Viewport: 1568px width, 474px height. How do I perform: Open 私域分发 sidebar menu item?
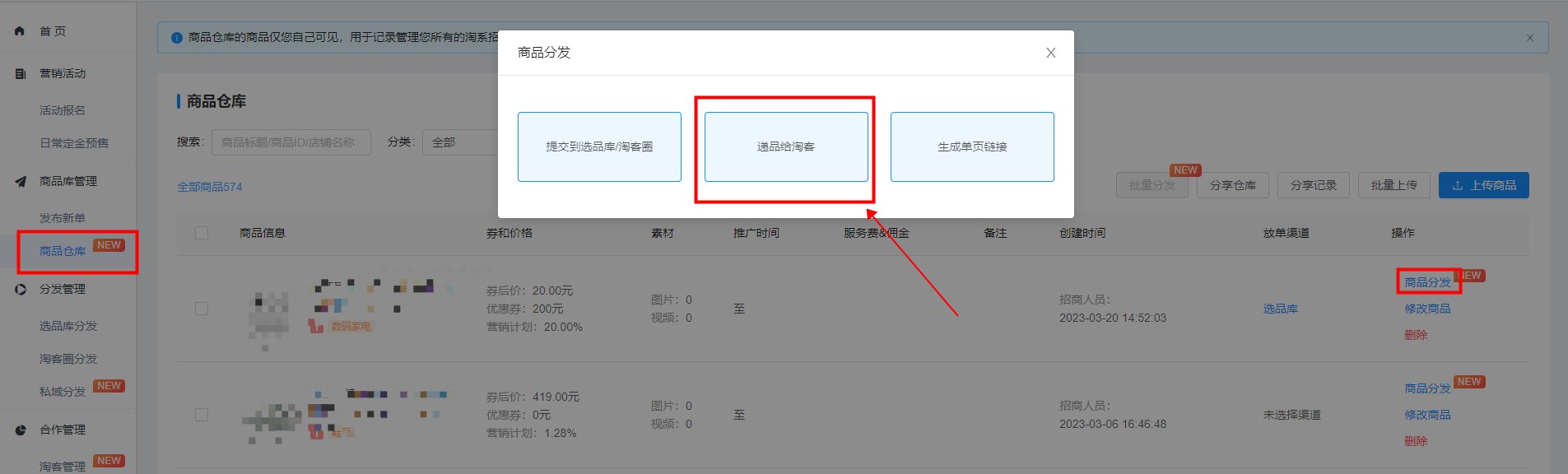[x=63, y=392]
